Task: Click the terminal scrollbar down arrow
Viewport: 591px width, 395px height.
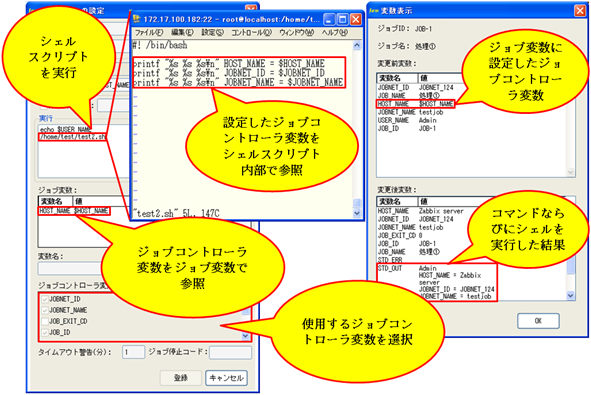Action: click(357, 213)
